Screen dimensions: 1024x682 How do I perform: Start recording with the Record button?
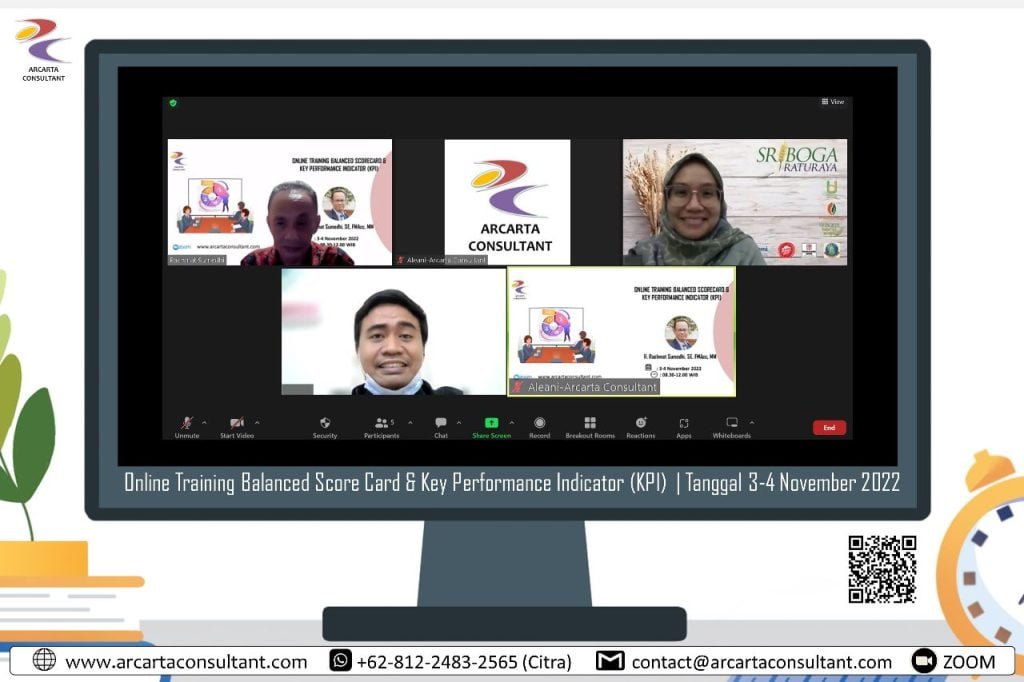click(x=539, y=424)
